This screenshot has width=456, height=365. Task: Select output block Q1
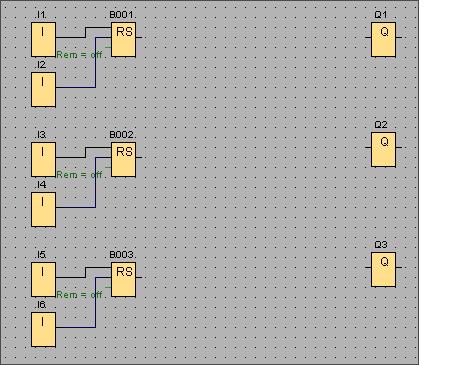point(383,39)
